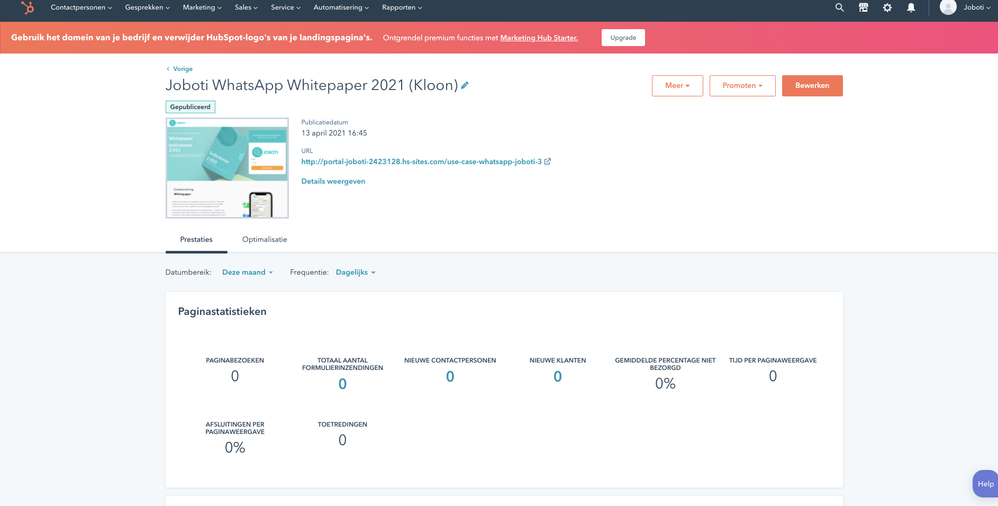This screenshot has height=506, width=998.
Task: Click the Totaal aantal formulierinzendingen value
Action: [342, 384]
